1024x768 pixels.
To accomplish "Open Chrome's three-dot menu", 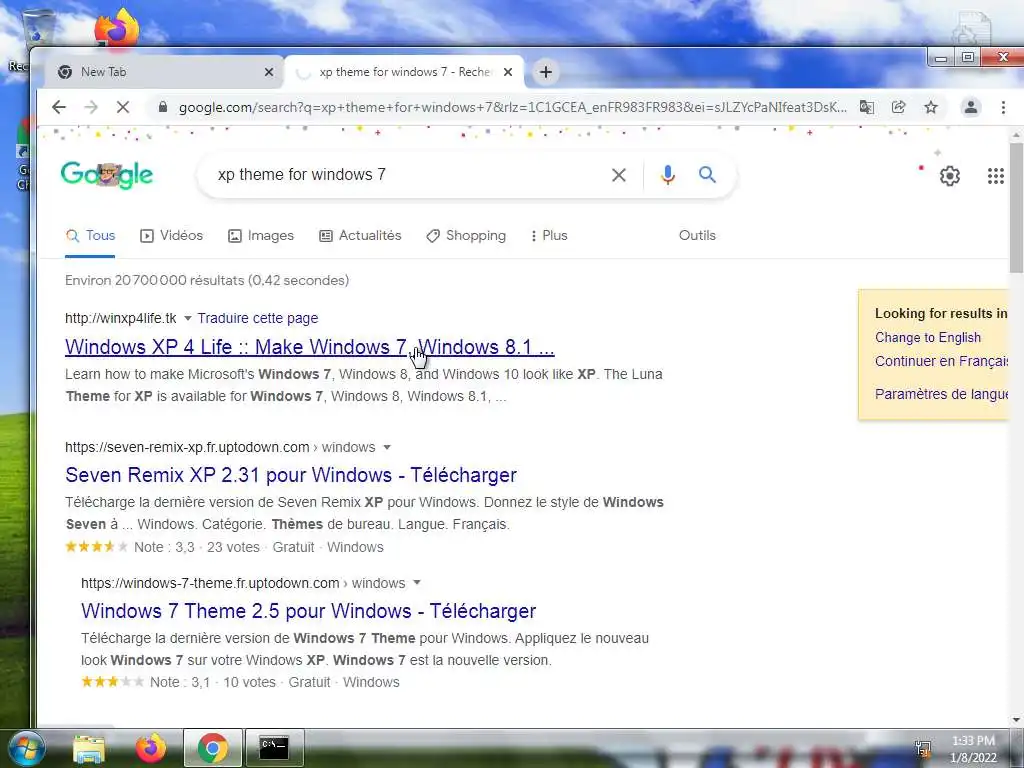I will coord(1003,107).
